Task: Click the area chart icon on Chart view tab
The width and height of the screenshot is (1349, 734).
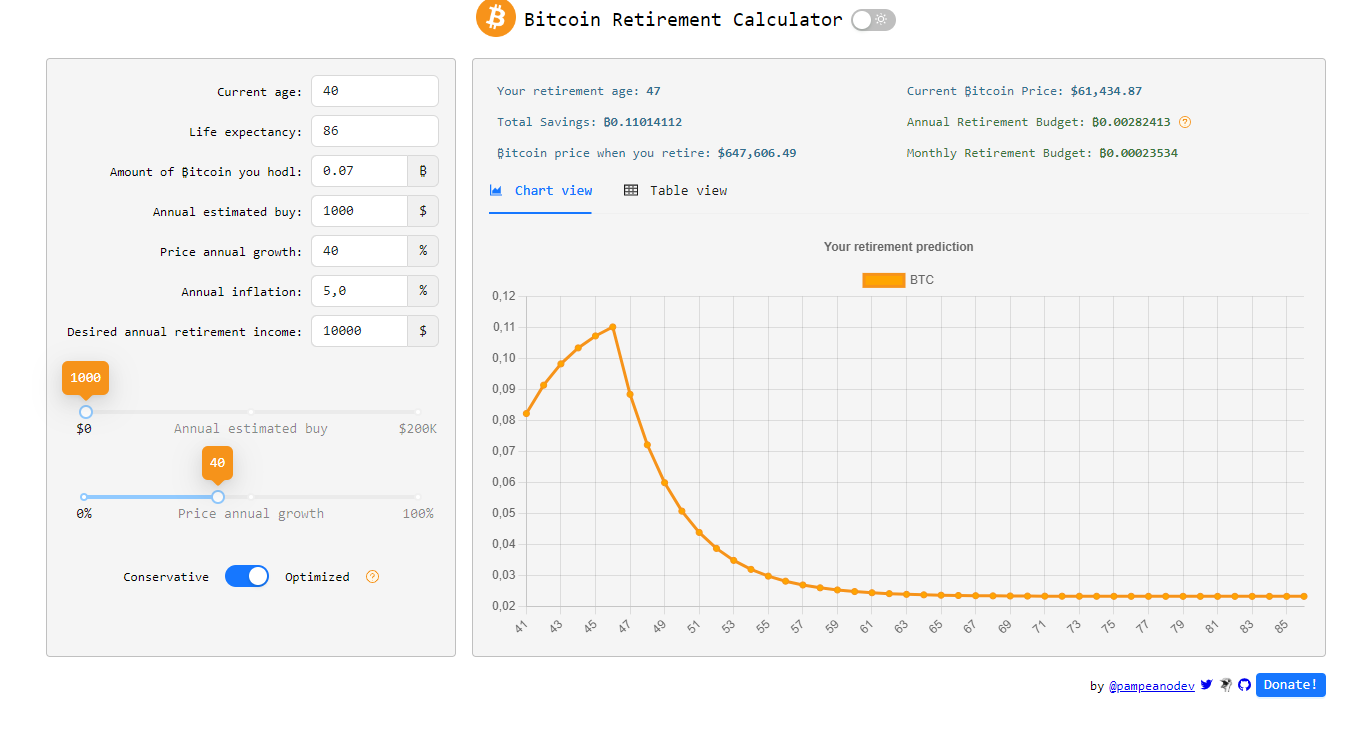Action: (x=496, y=191)
